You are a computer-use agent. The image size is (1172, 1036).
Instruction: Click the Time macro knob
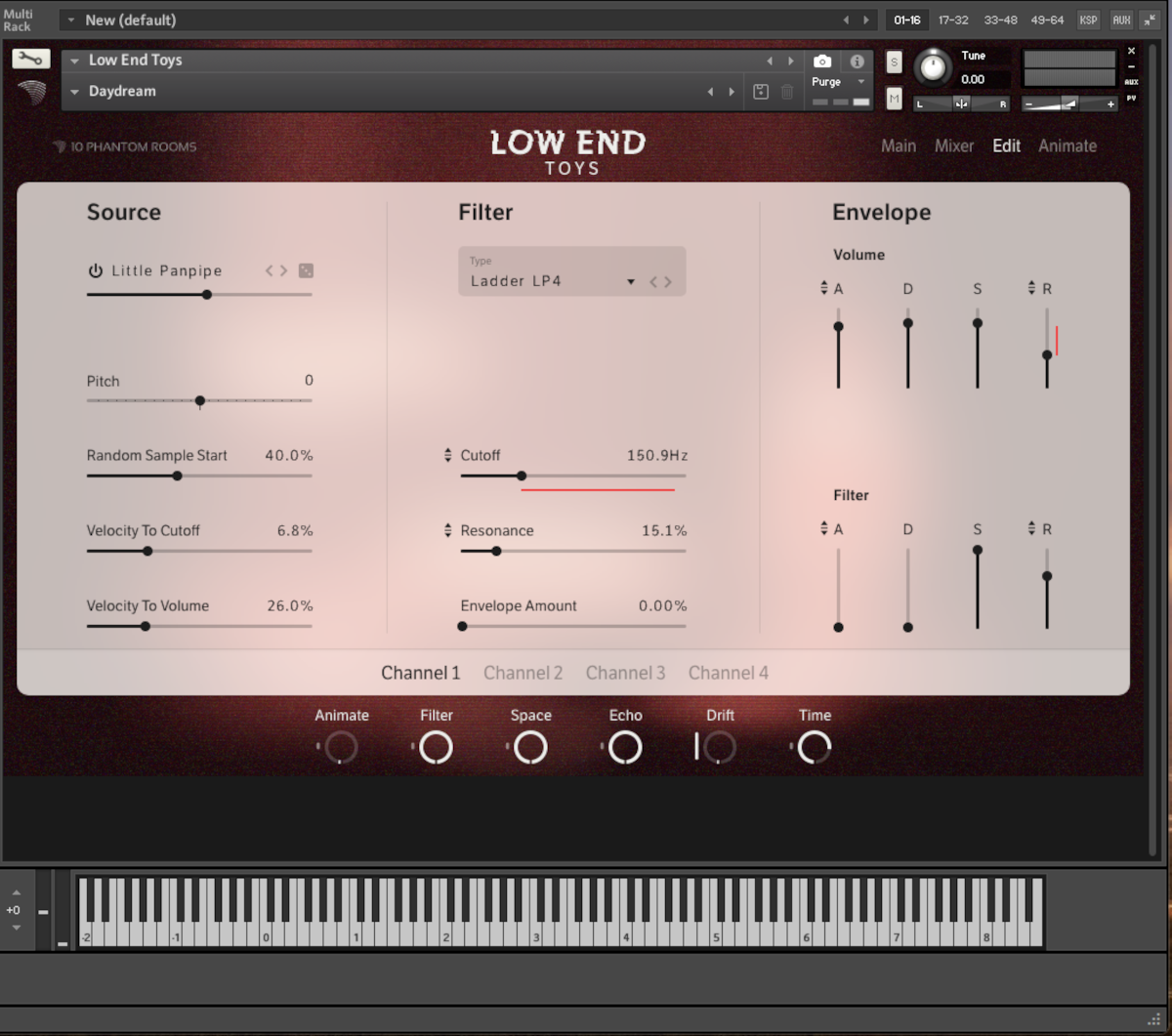[x=815, y=747]
